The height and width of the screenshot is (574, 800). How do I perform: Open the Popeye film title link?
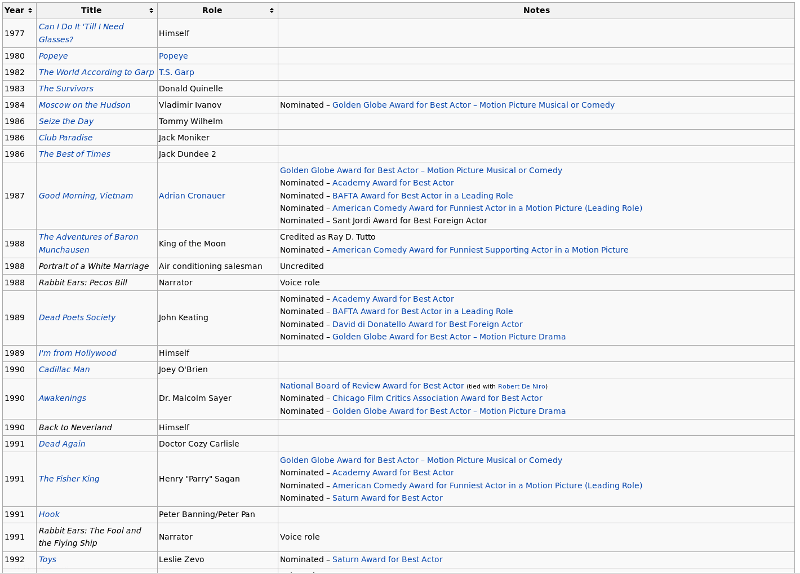(x=53, y=56)
